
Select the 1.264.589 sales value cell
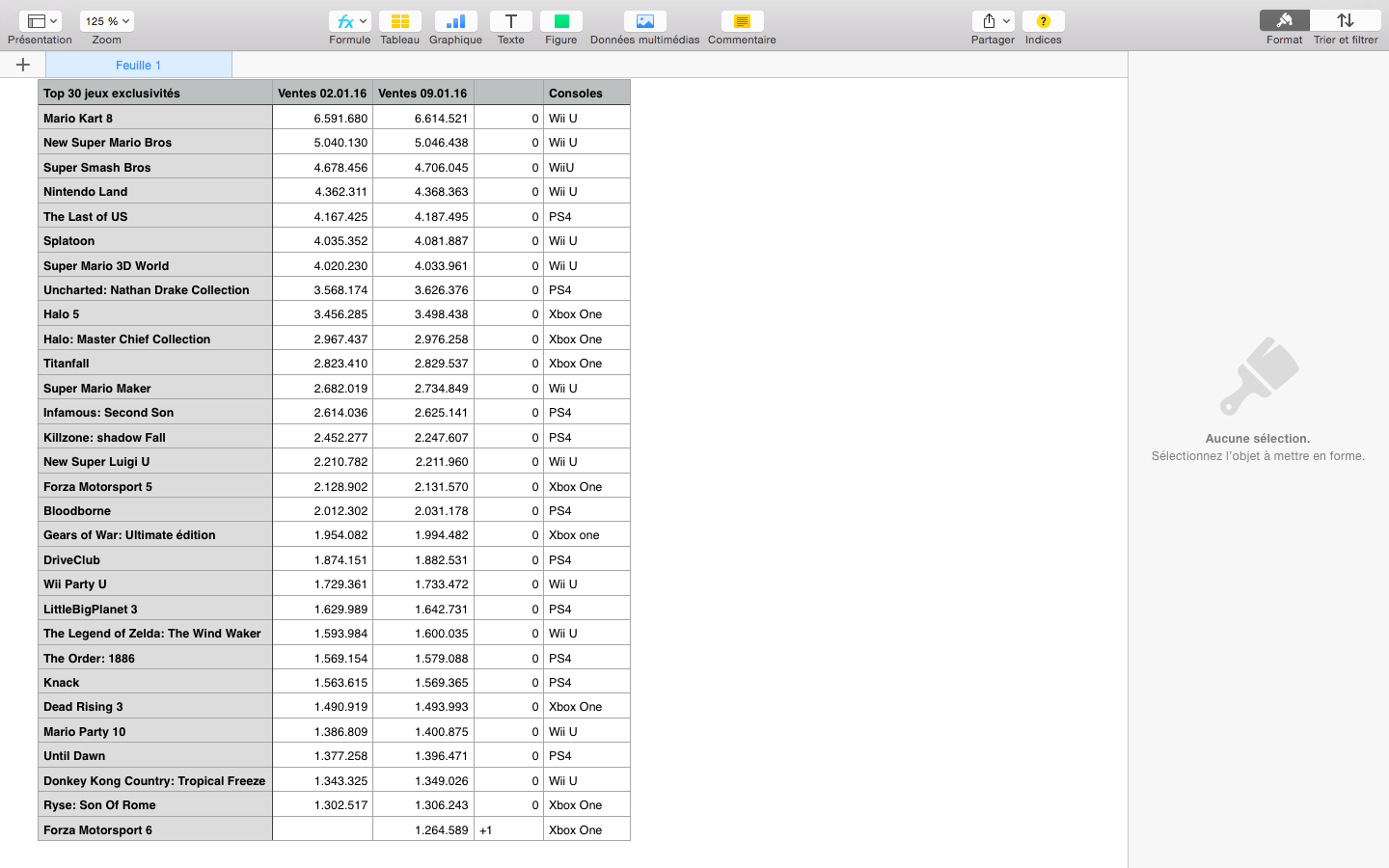tap(422, 829)
